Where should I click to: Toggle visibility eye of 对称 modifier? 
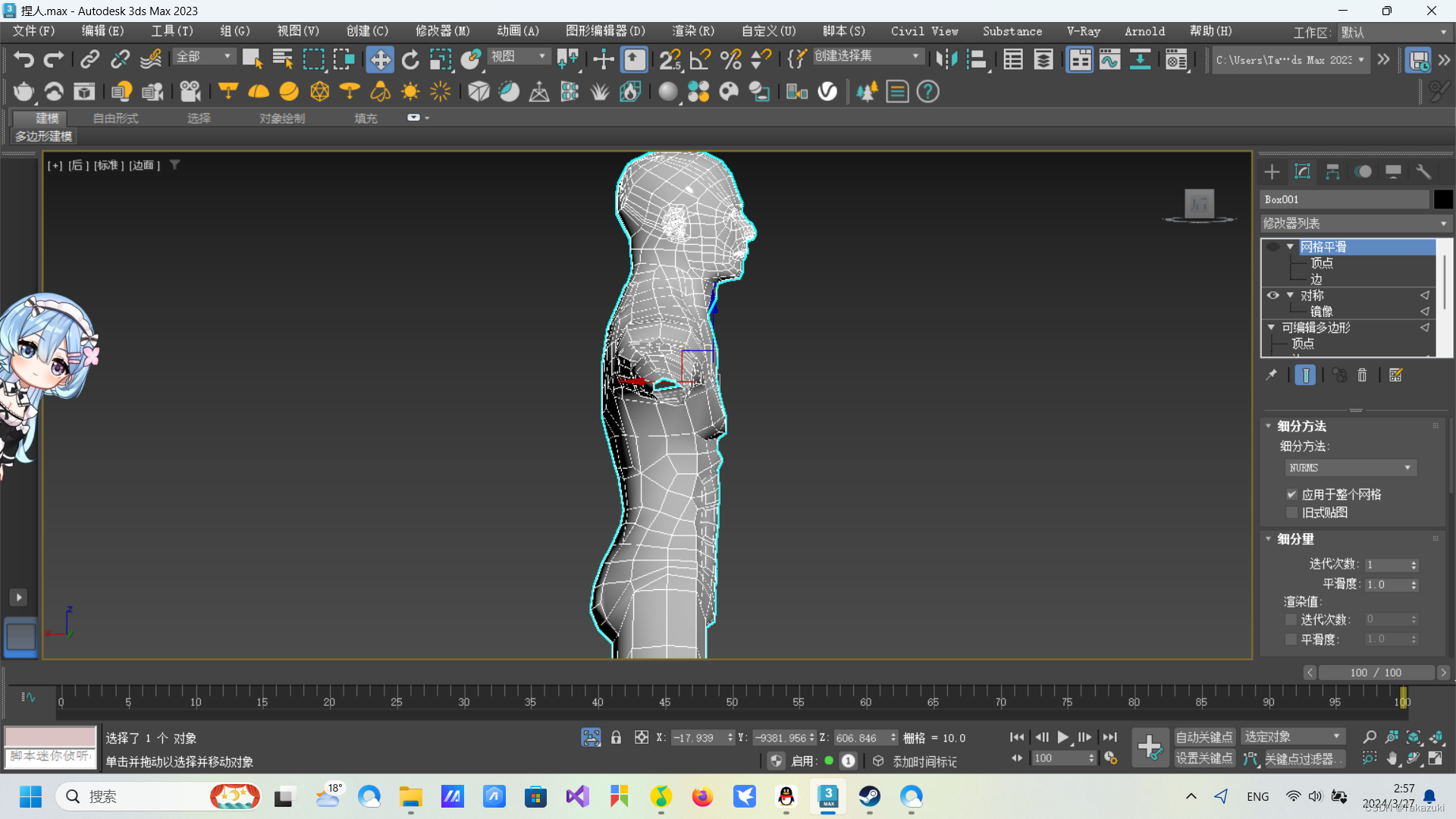(1273, 296)
